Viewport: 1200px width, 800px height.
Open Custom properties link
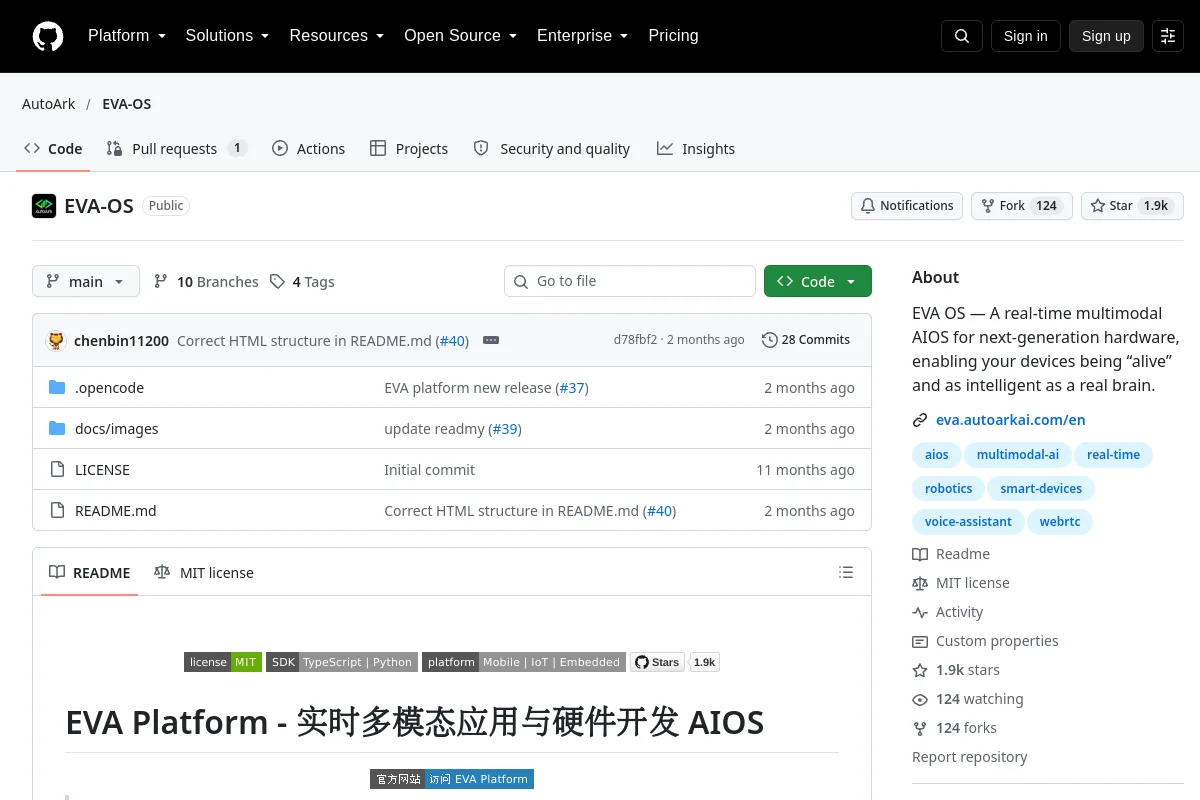pyautogui.click(x=985, y=641)
